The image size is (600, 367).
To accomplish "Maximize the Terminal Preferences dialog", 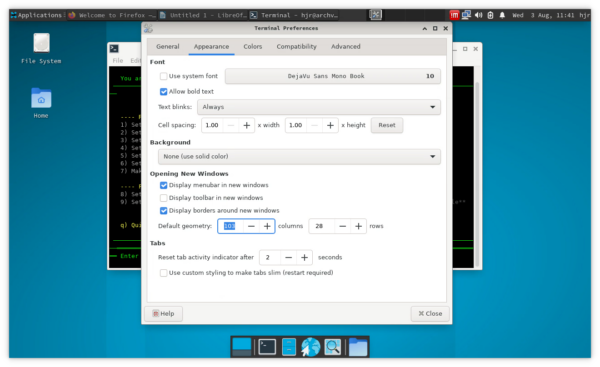I will 435,28.
